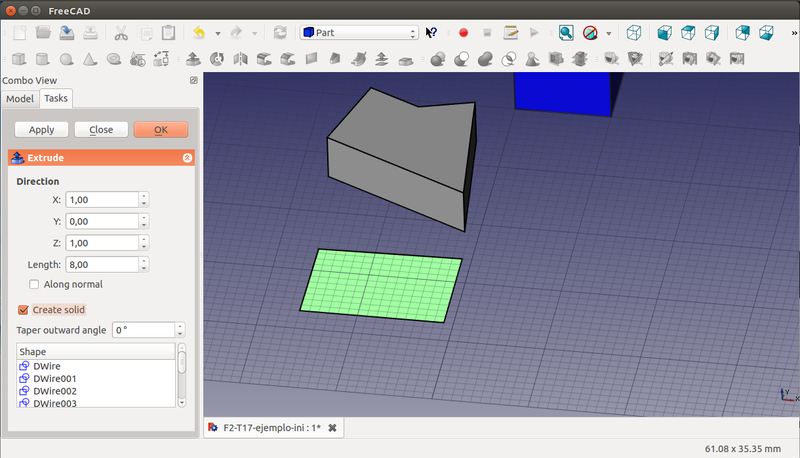Click the What's This help cursor icon

432,33
